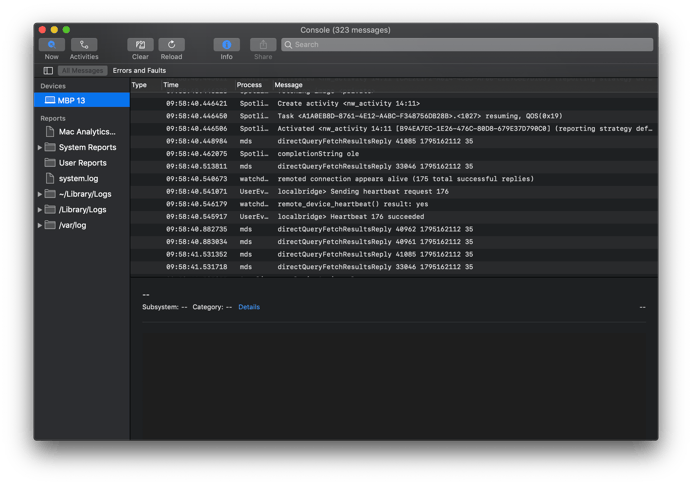Select the row timed 09:58:40.513811
This screenshot has height=485, width=692.
tap(394, 166)
